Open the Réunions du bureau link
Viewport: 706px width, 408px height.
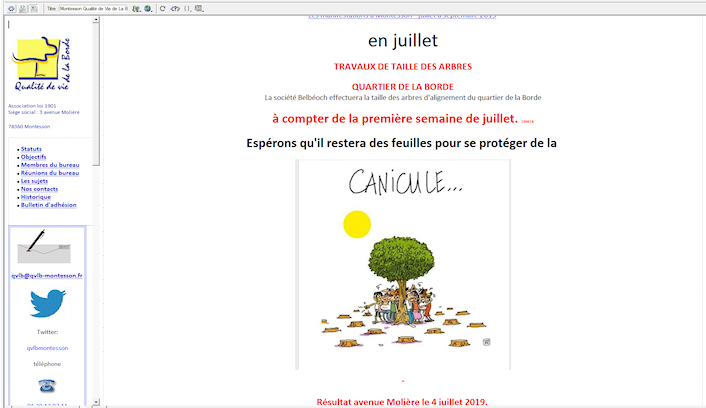coord(50,173)
